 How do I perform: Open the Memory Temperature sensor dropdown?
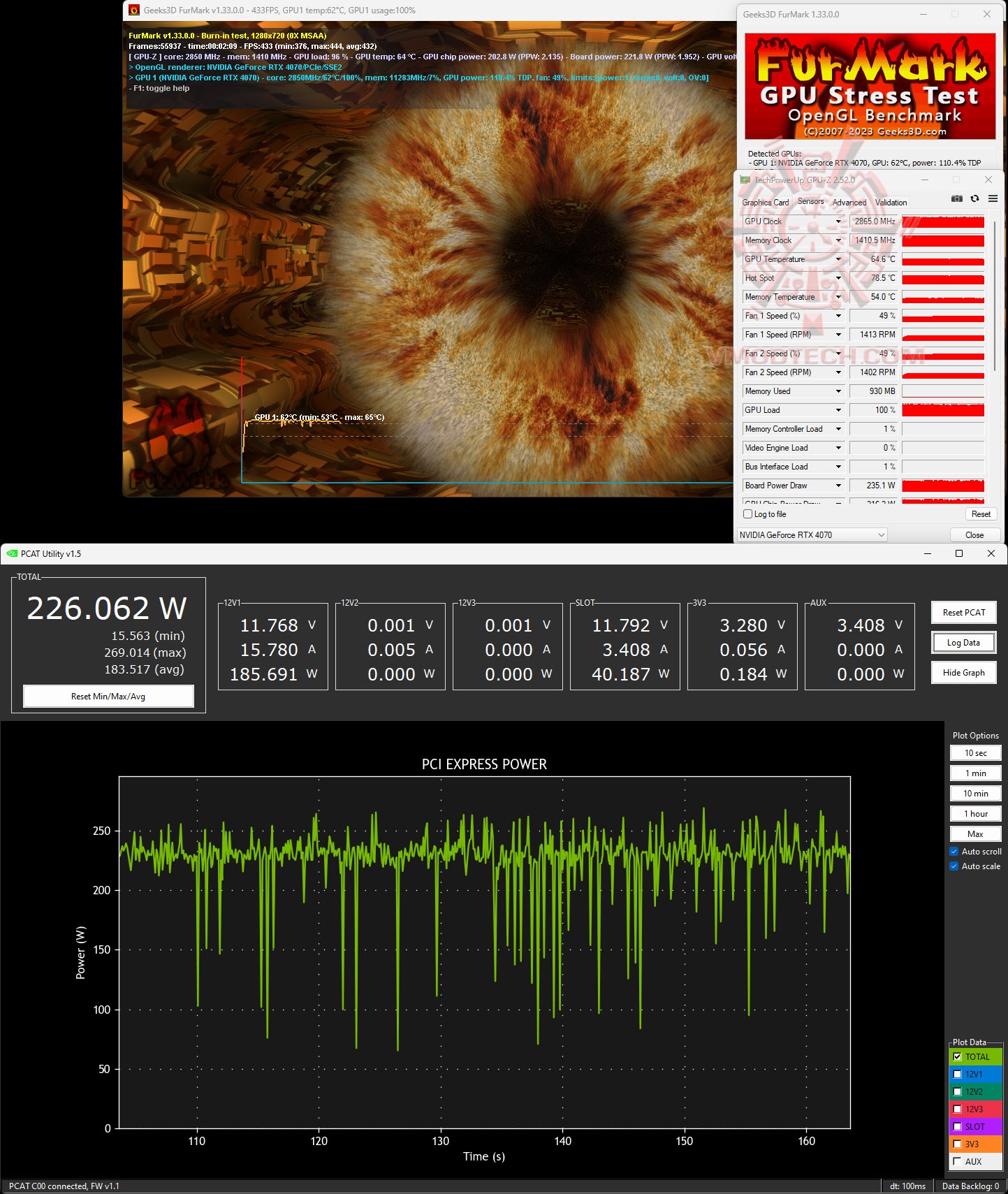pyautogui.click(x=838, y=297)
